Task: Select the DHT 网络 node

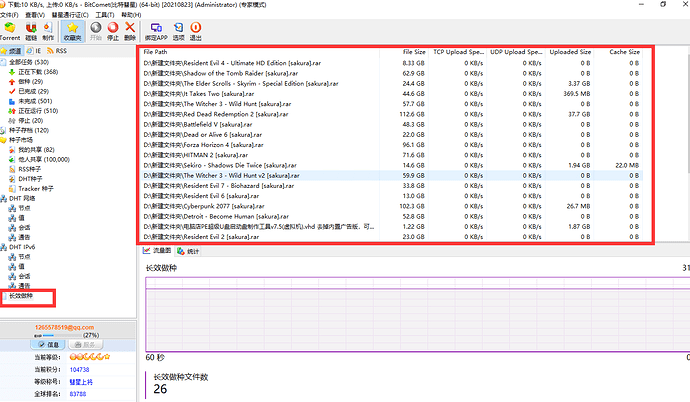Action: point(18,198)
